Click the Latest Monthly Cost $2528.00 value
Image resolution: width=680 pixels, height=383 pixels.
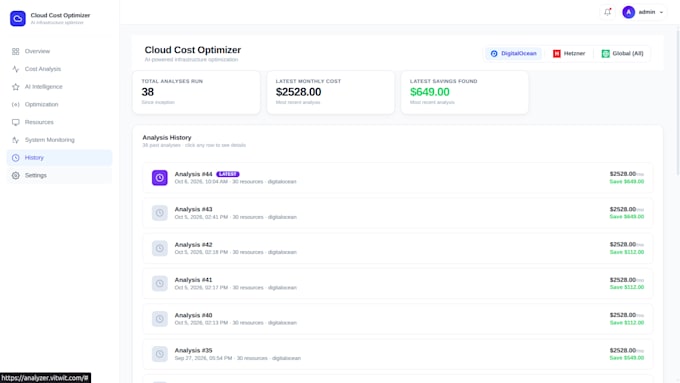[298, 92]
